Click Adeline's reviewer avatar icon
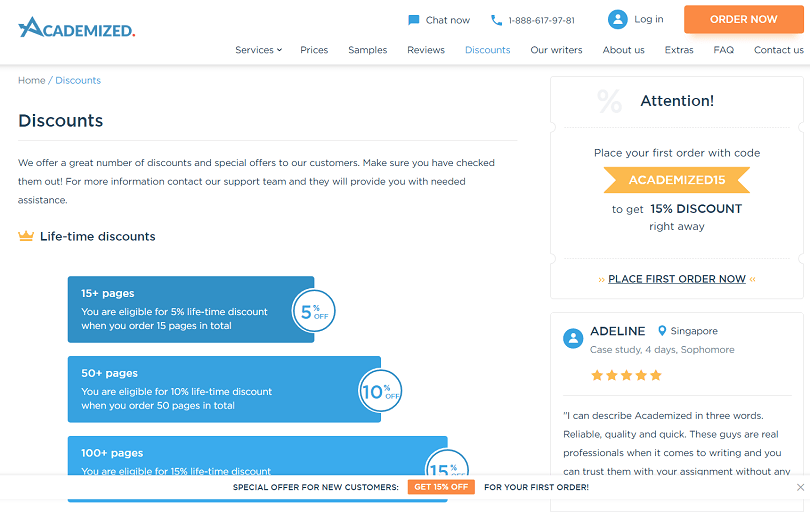 pyautogui.click(x=573, y=339)
